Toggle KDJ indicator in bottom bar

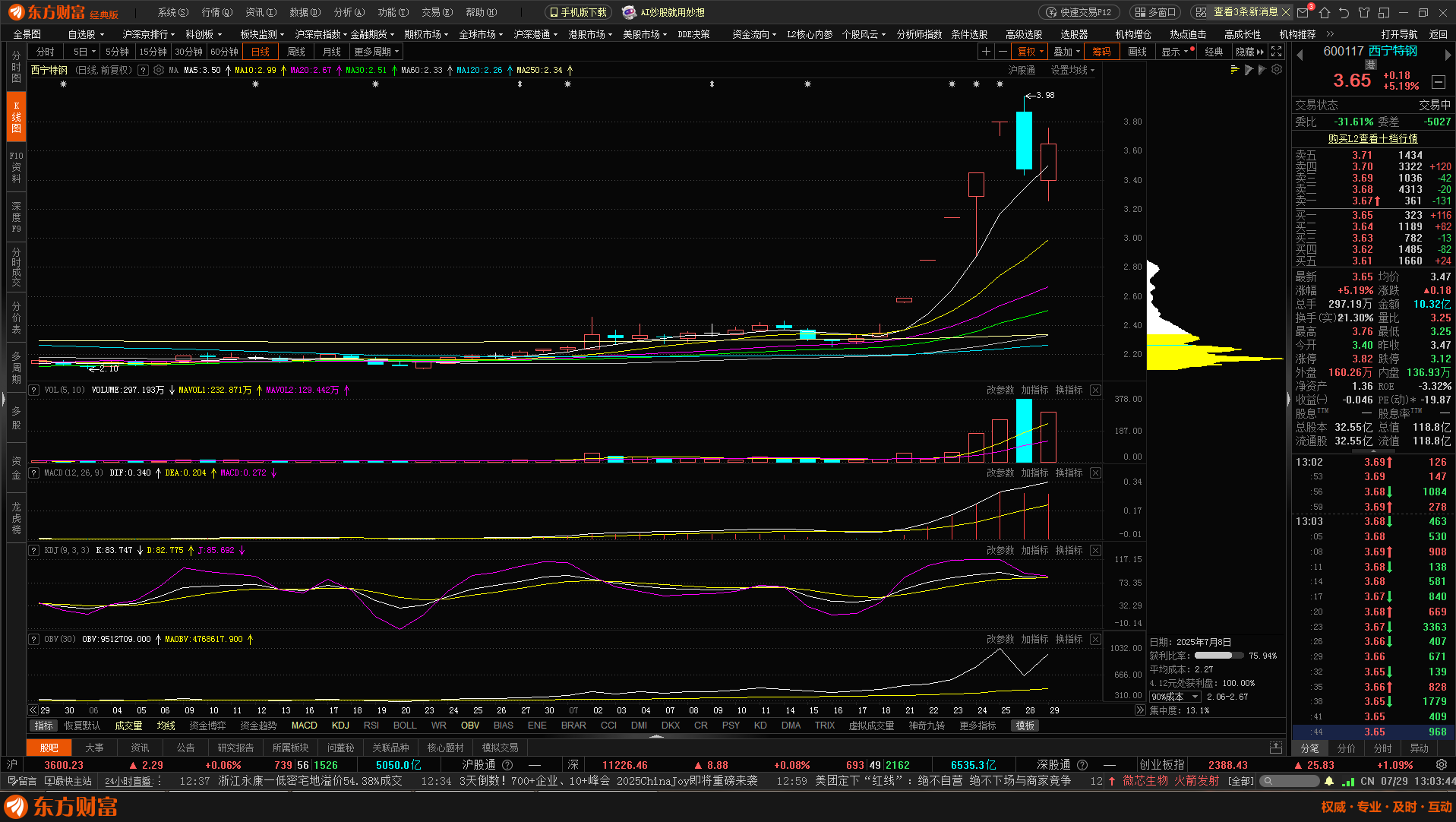(340, 726)
